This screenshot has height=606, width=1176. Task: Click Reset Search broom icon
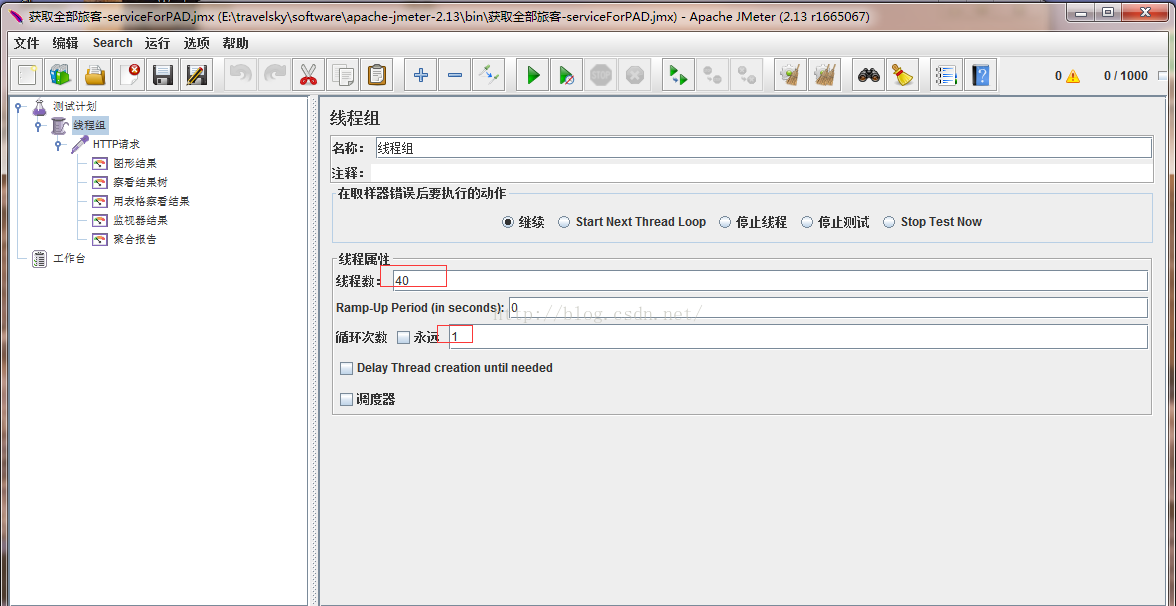point(902,75)
